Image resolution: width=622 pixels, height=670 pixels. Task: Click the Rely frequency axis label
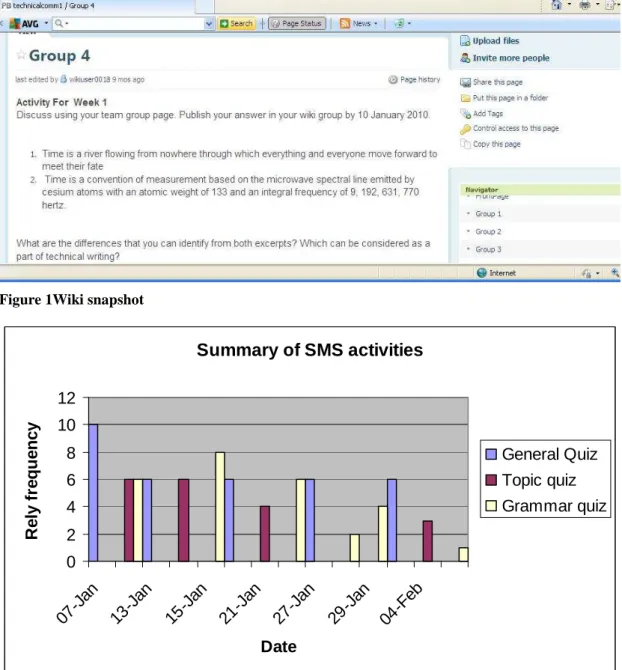(32, 481)
